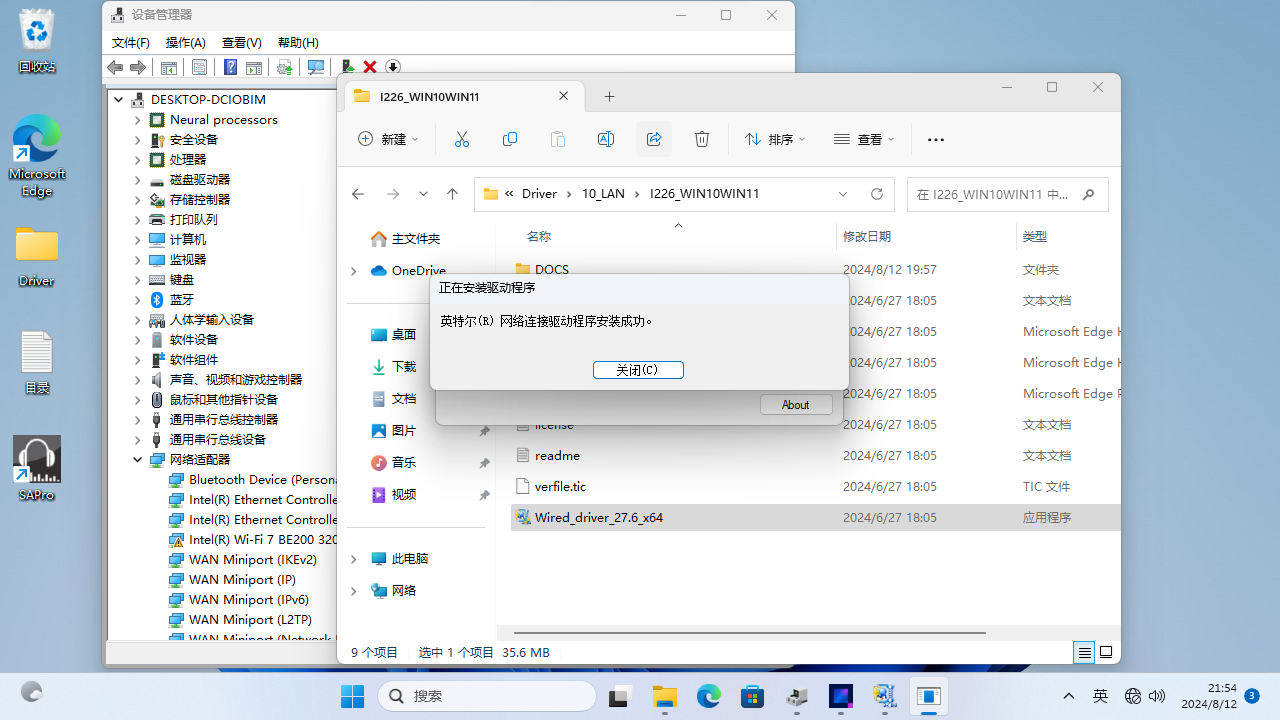Click the Share icon in Explorer toolbar
Screen dimensions: 1280x720
pos(654,140)
